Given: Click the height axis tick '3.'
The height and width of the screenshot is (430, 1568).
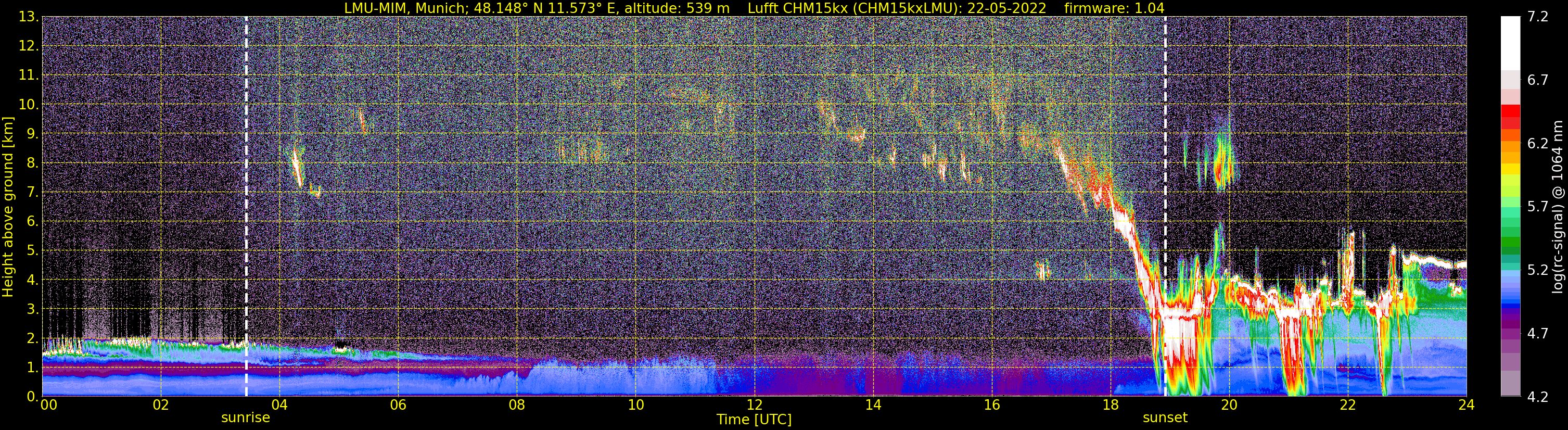Looking at the screenshot, I should (33, 309).
